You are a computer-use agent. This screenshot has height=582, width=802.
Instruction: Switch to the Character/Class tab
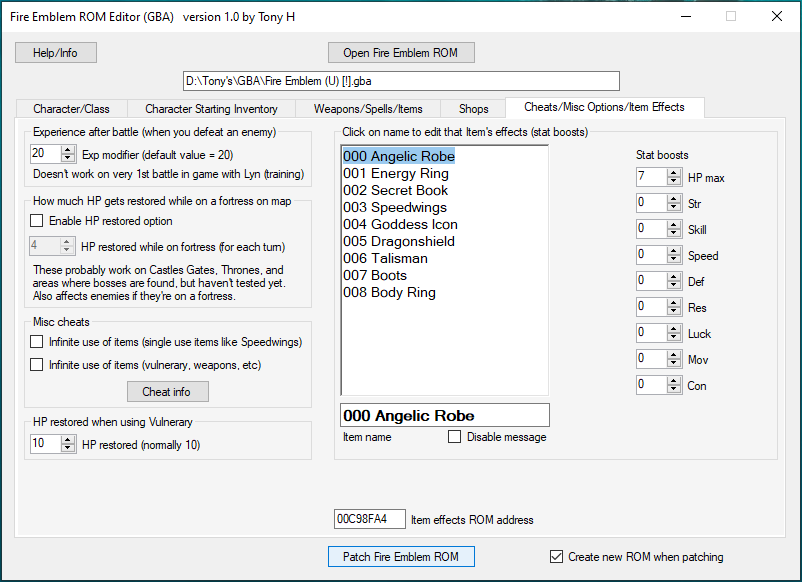[x=71, y=108]
